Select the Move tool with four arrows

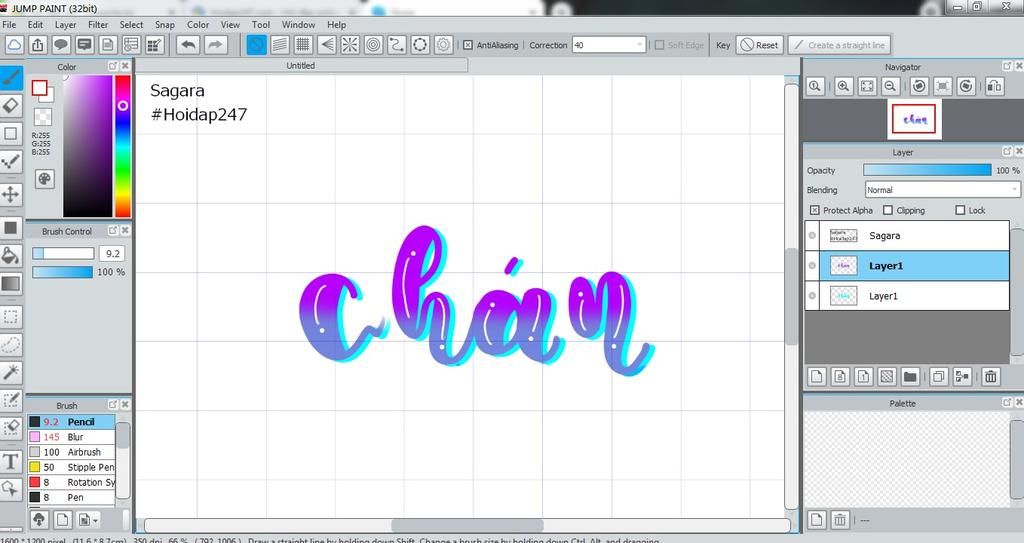[x=11, y=194]
